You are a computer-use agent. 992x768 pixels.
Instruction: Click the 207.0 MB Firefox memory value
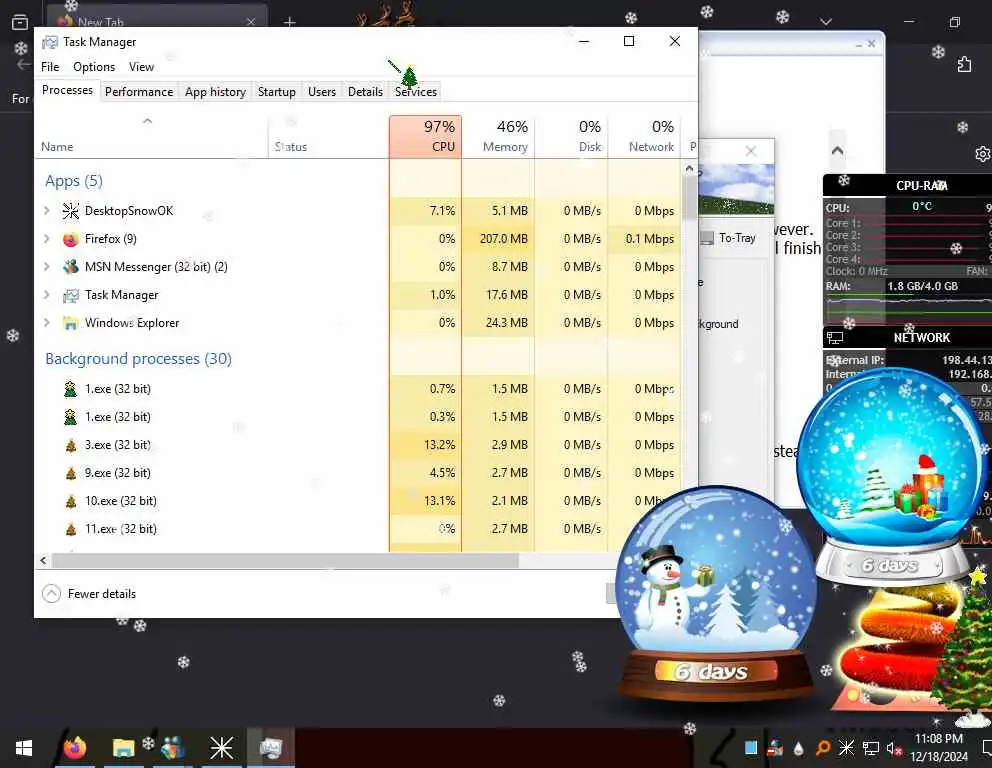coord(504,238)
